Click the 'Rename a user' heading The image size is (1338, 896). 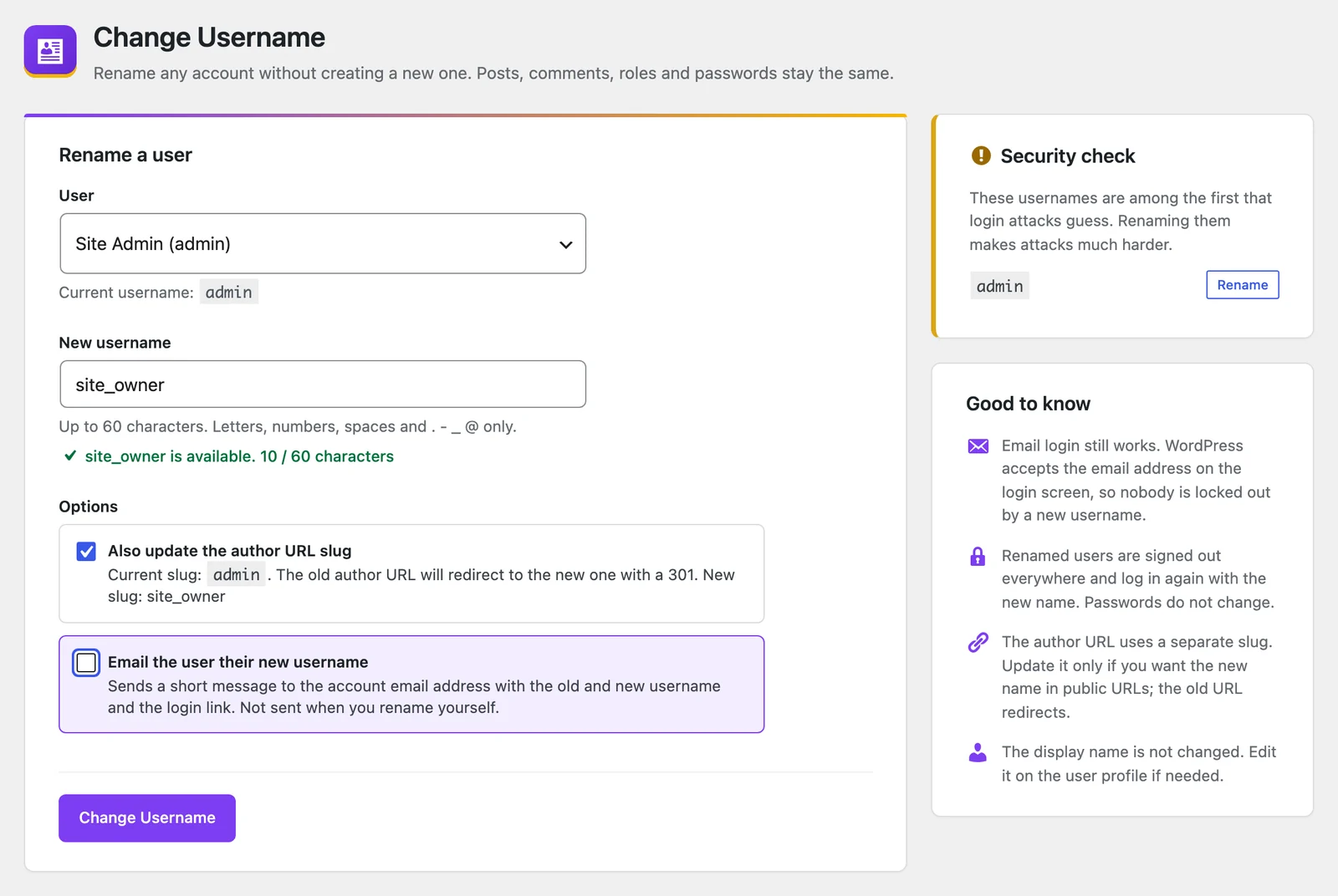[x=125, y=155]
